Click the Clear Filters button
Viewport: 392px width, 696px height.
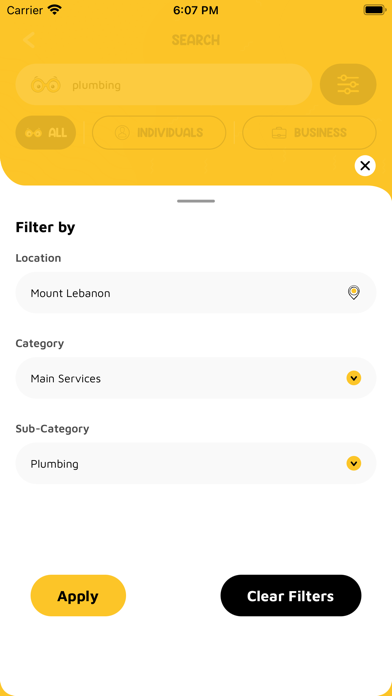[291, 596]
